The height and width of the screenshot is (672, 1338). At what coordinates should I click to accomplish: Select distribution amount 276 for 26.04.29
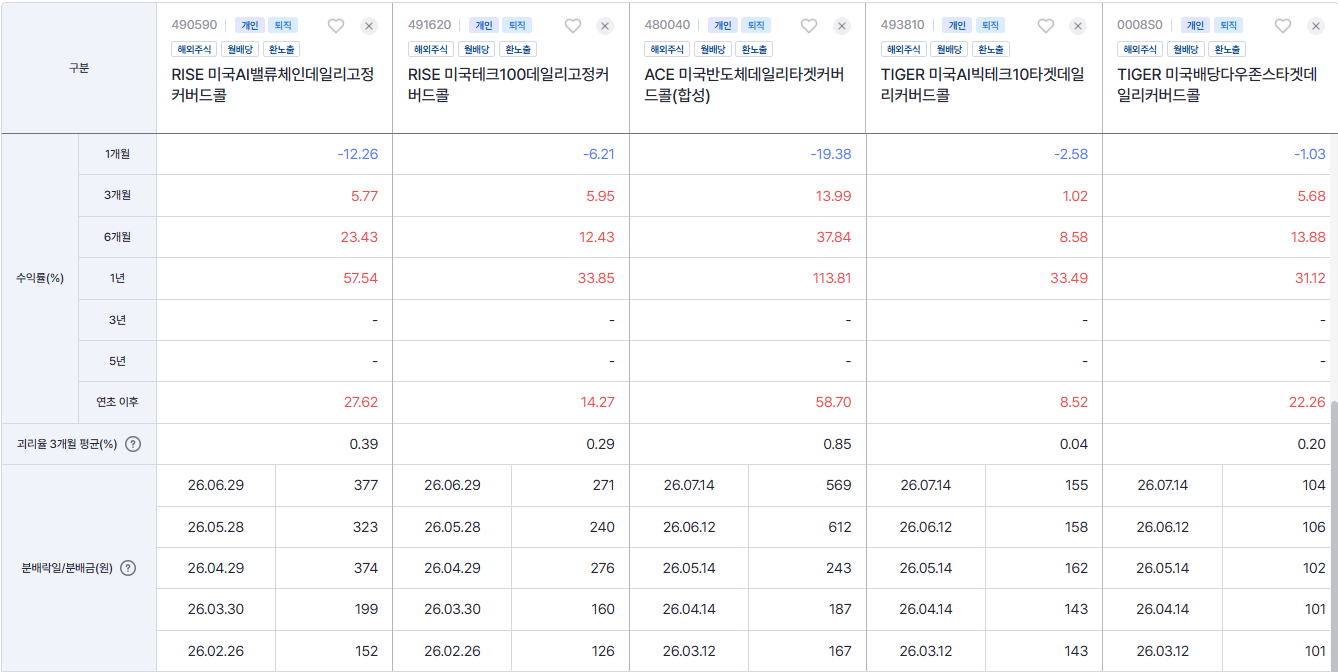(x=603, y=568)
